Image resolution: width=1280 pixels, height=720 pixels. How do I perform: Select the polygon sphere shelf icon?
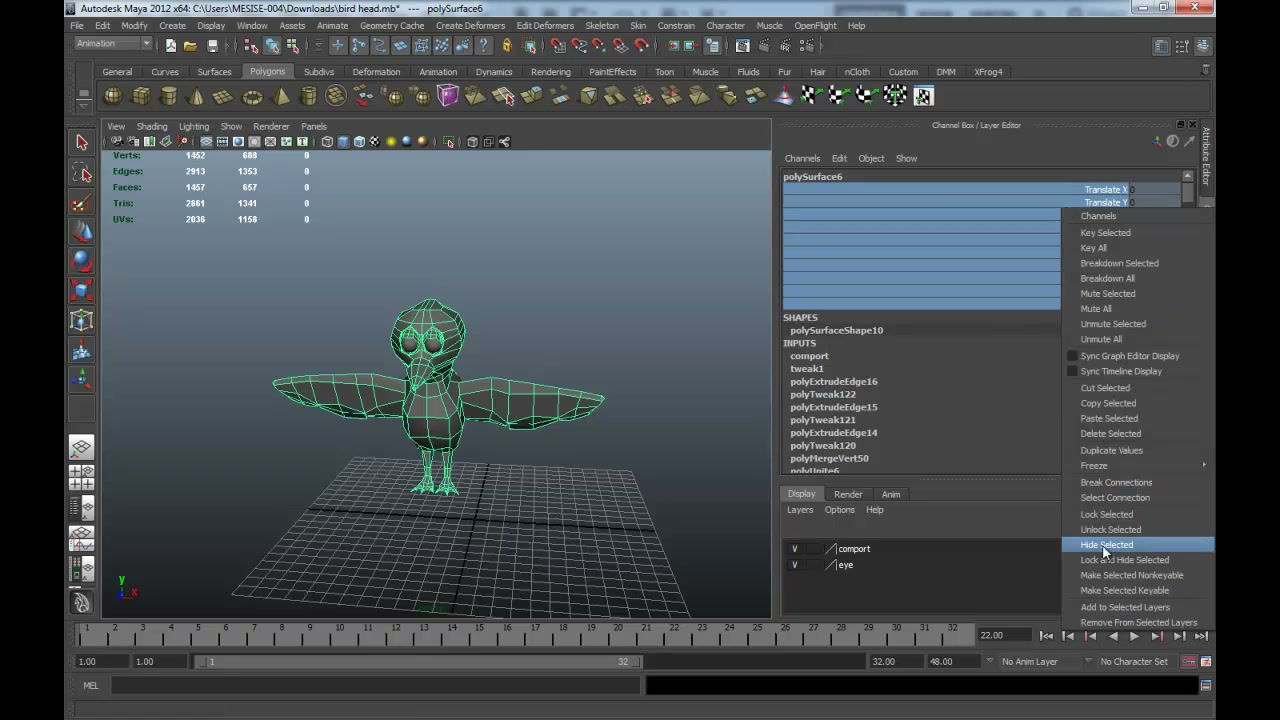click(113, 96)
